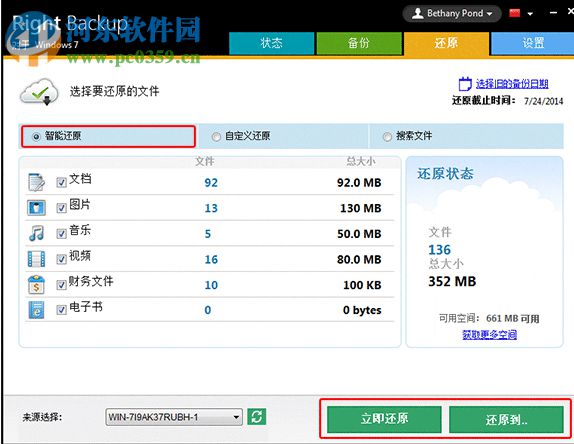The image size is (574, 444).
Task: Click the 136 total files value
Action: coord(440,250)
